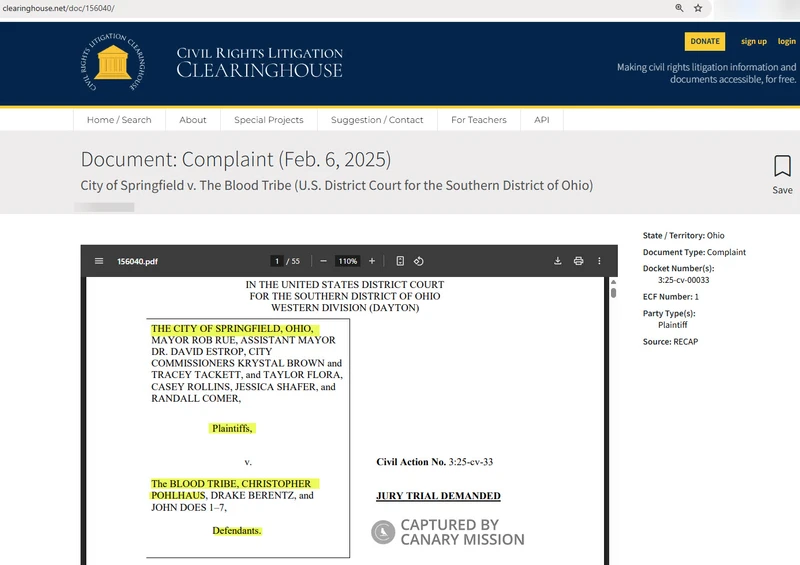
Task: Click the highlighted 'Plaintiffs,' text
Action: pos(232,428)
